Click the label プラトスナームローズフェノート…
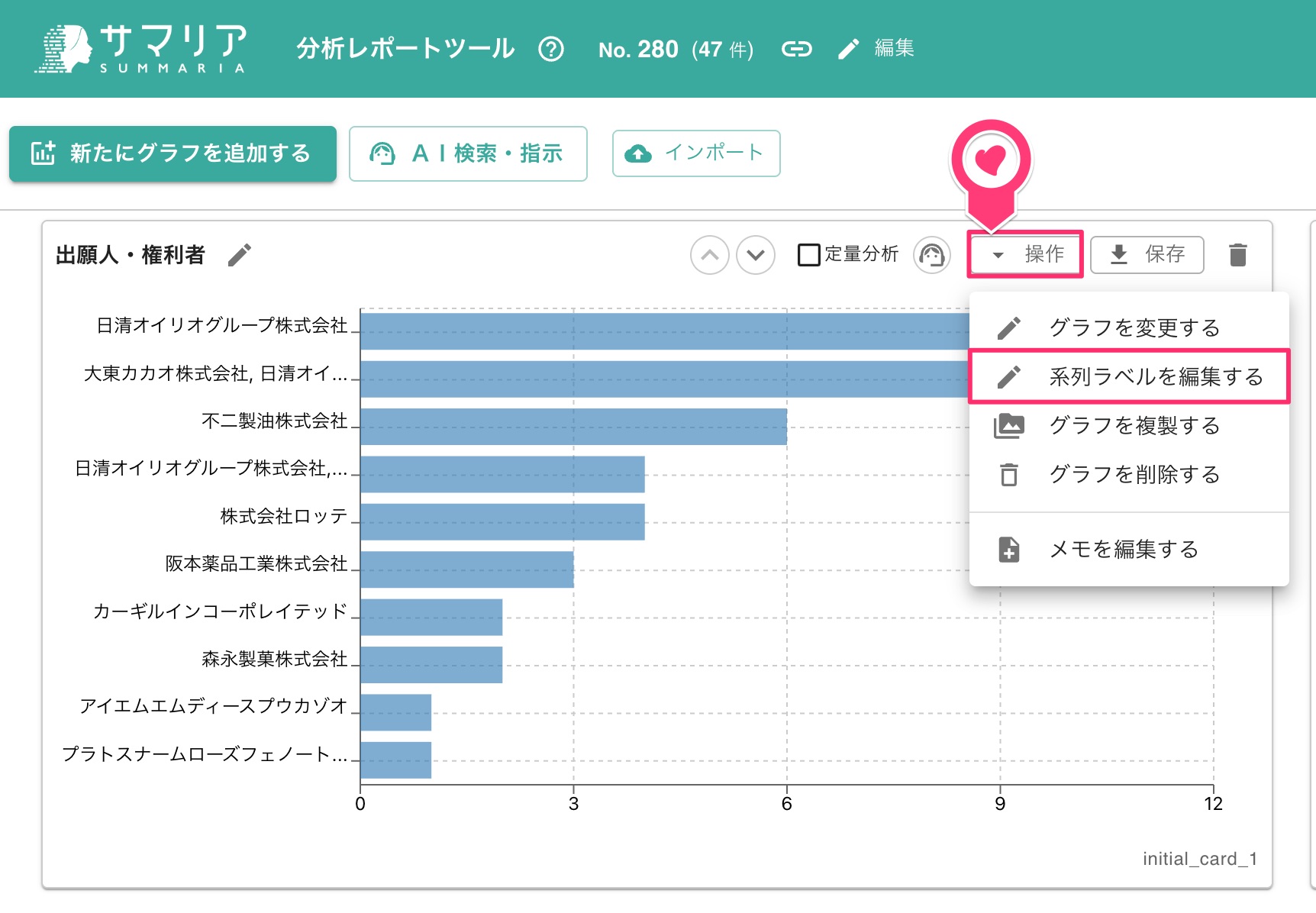 (205, 754)
